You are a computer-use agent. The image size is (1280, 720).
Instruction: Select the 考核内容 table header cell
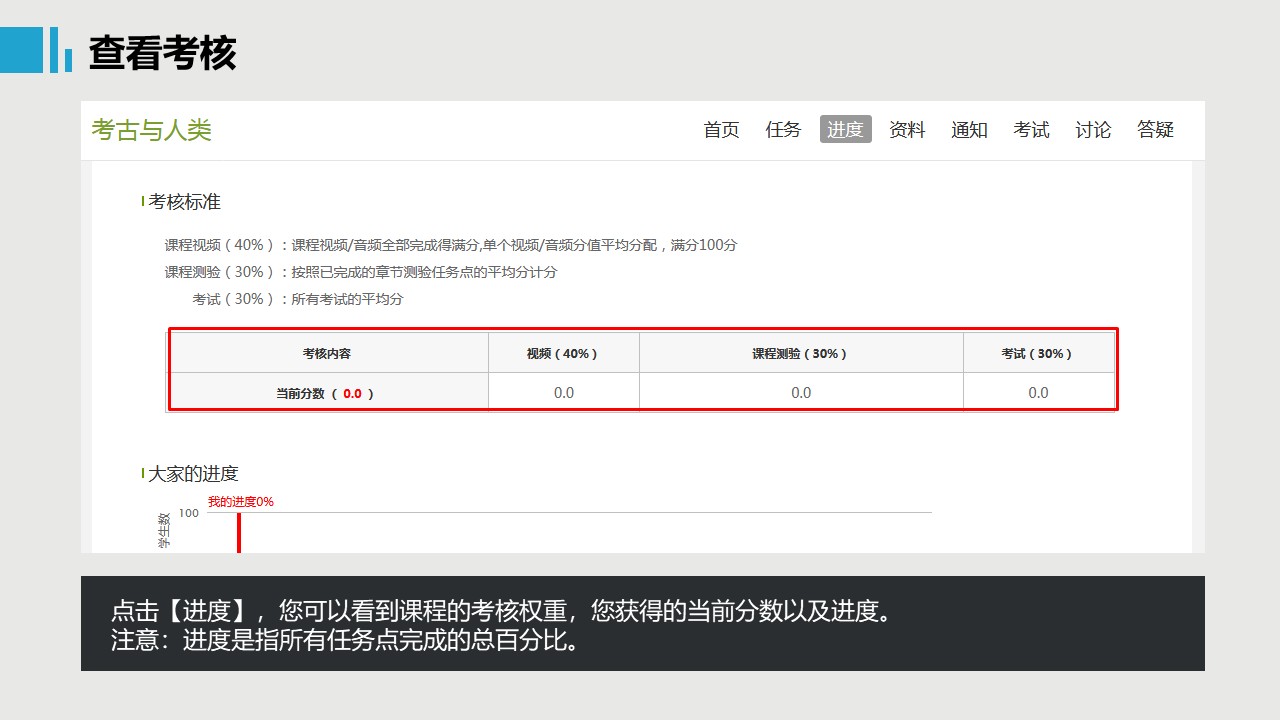pyautogui.click(x=327, y=354)
